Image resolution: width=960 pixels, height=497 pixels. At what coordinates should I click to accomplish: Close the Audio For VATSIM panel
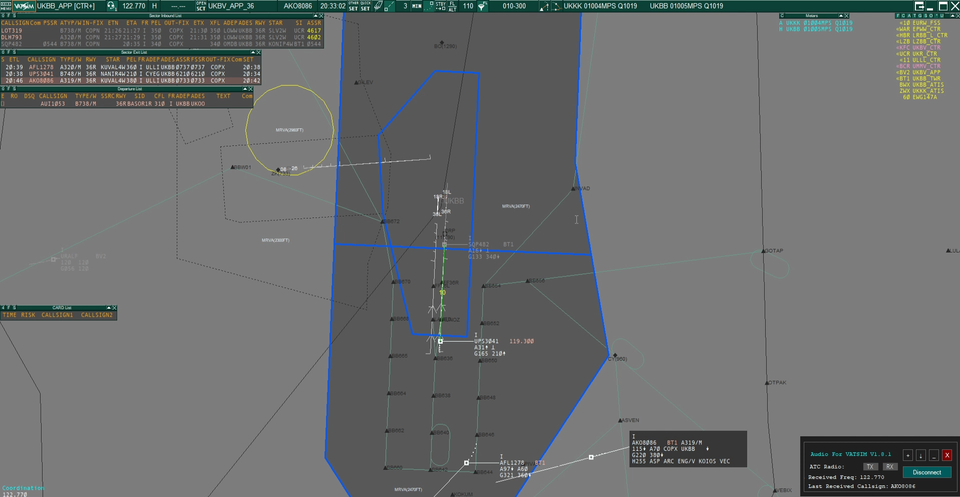946,455
